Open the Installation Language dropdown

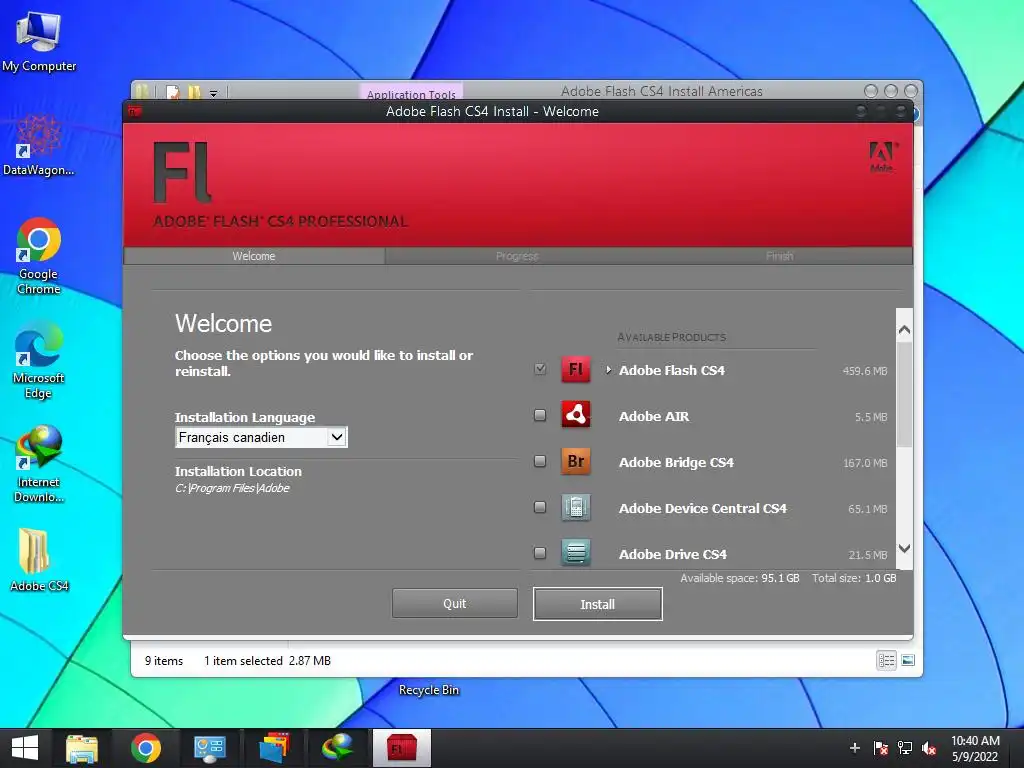261,437
